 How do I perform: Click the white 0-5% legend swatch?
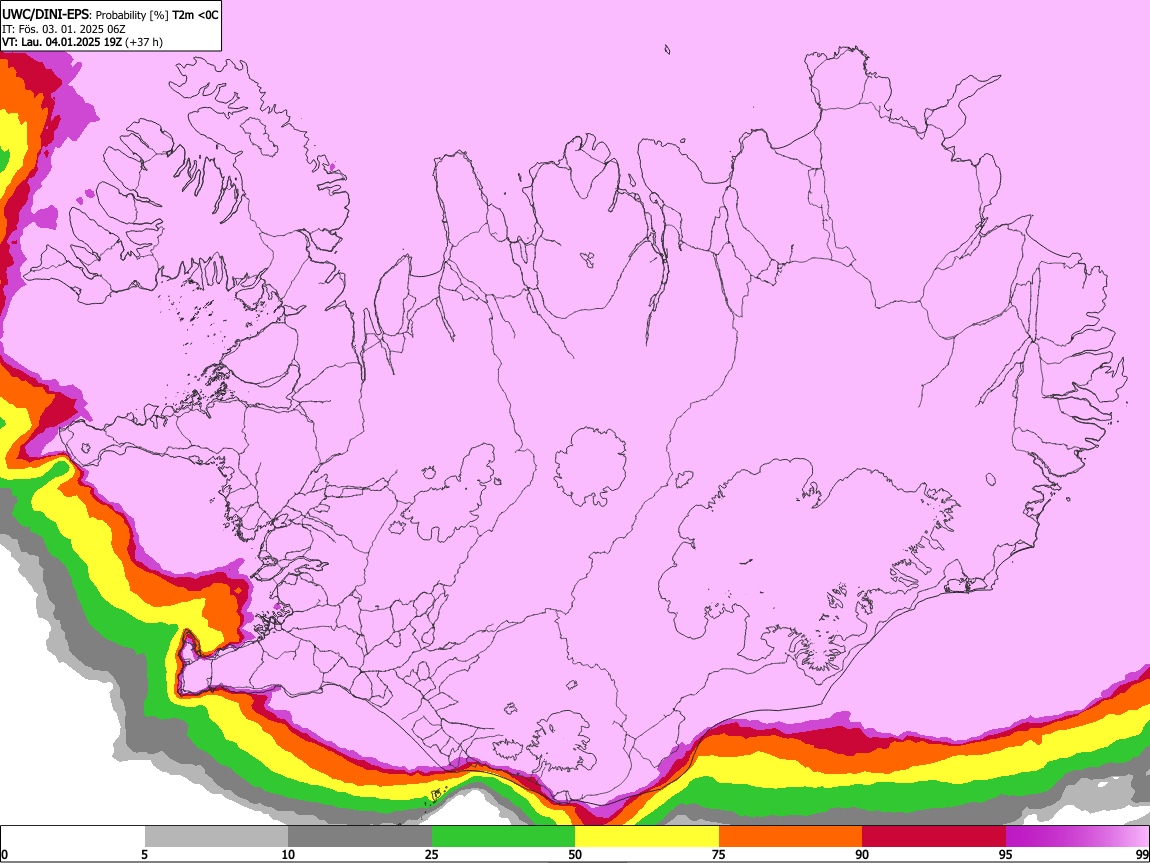pyautogui.click(x=73, y=836)
